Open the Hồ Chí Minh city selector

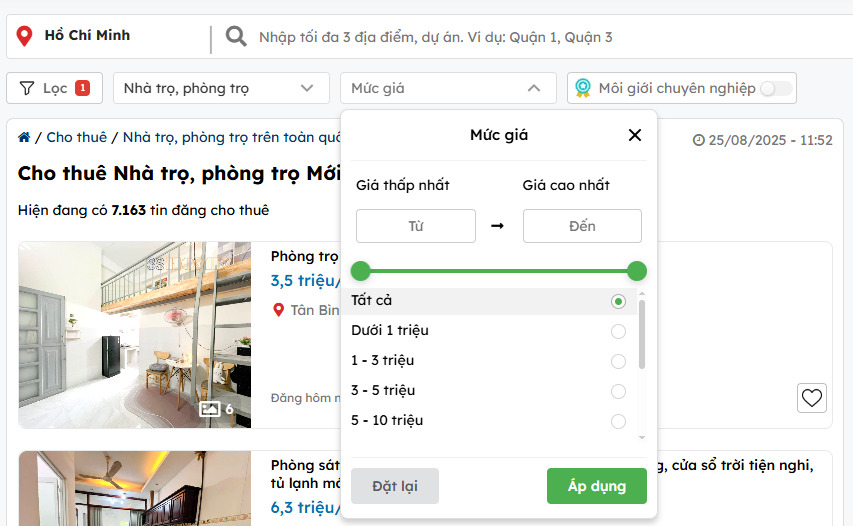click(87, 36)
